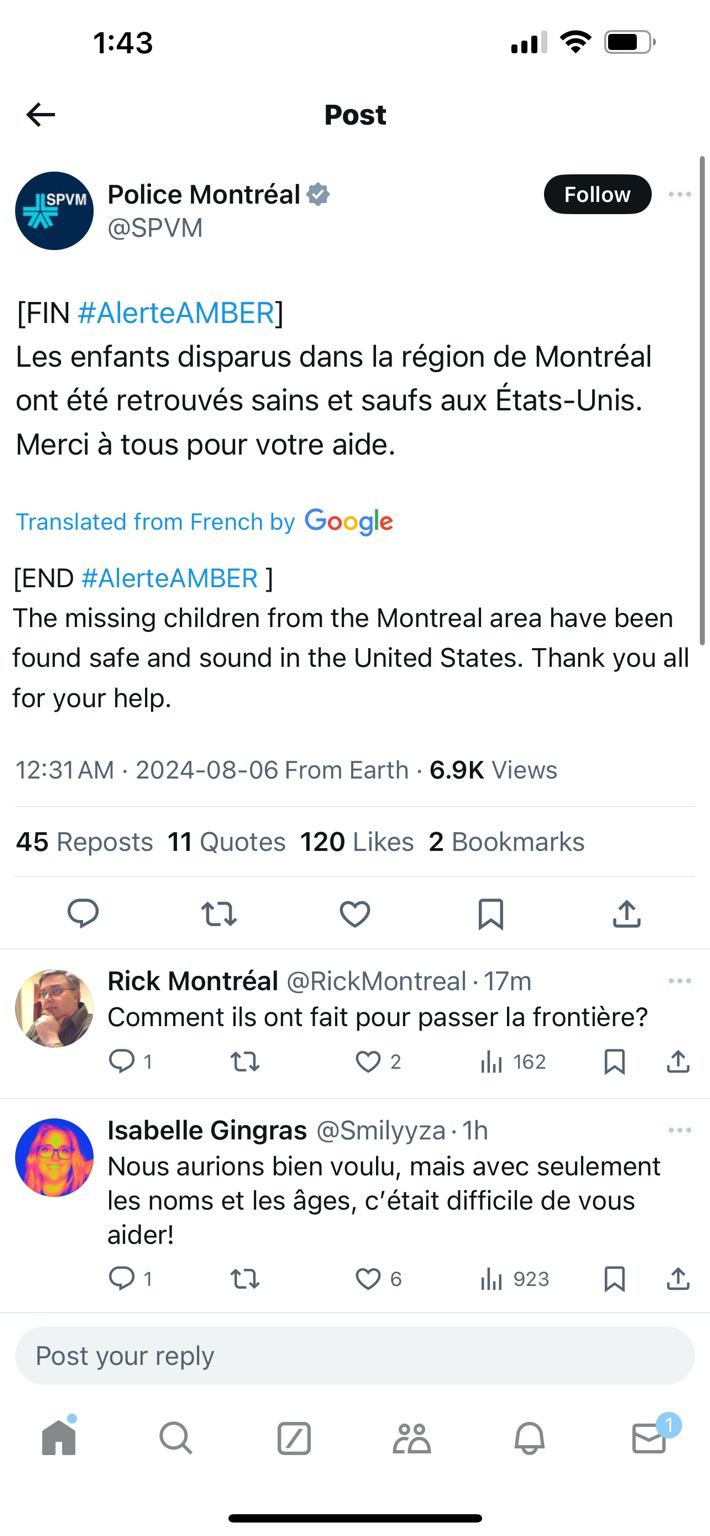Like Rick Montréal's reply
710x1536 pixels.
(369, 1062)
